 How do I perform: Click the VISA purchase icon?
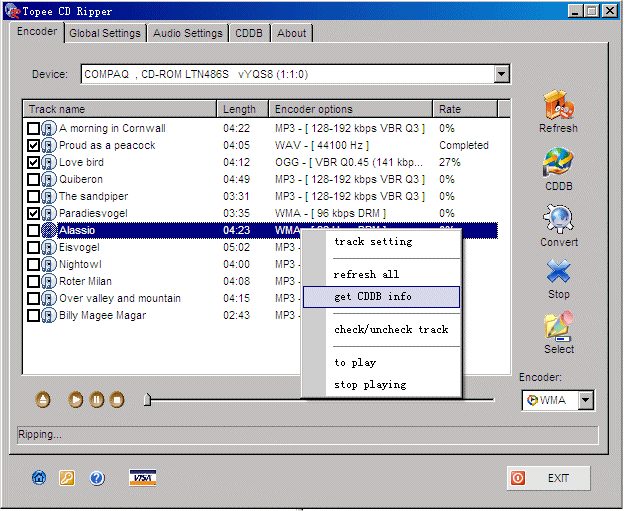click(x=142, y=478)
